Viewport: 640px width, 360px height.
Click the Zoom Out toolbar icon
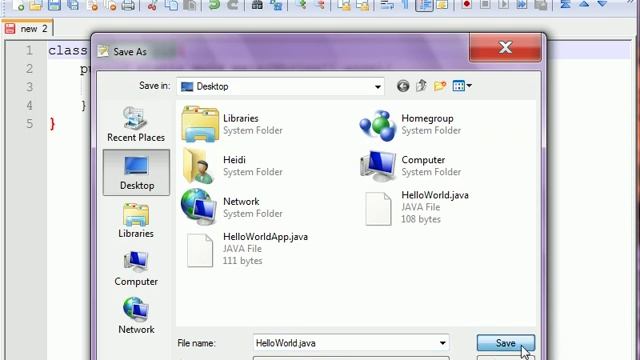(321, 4)
